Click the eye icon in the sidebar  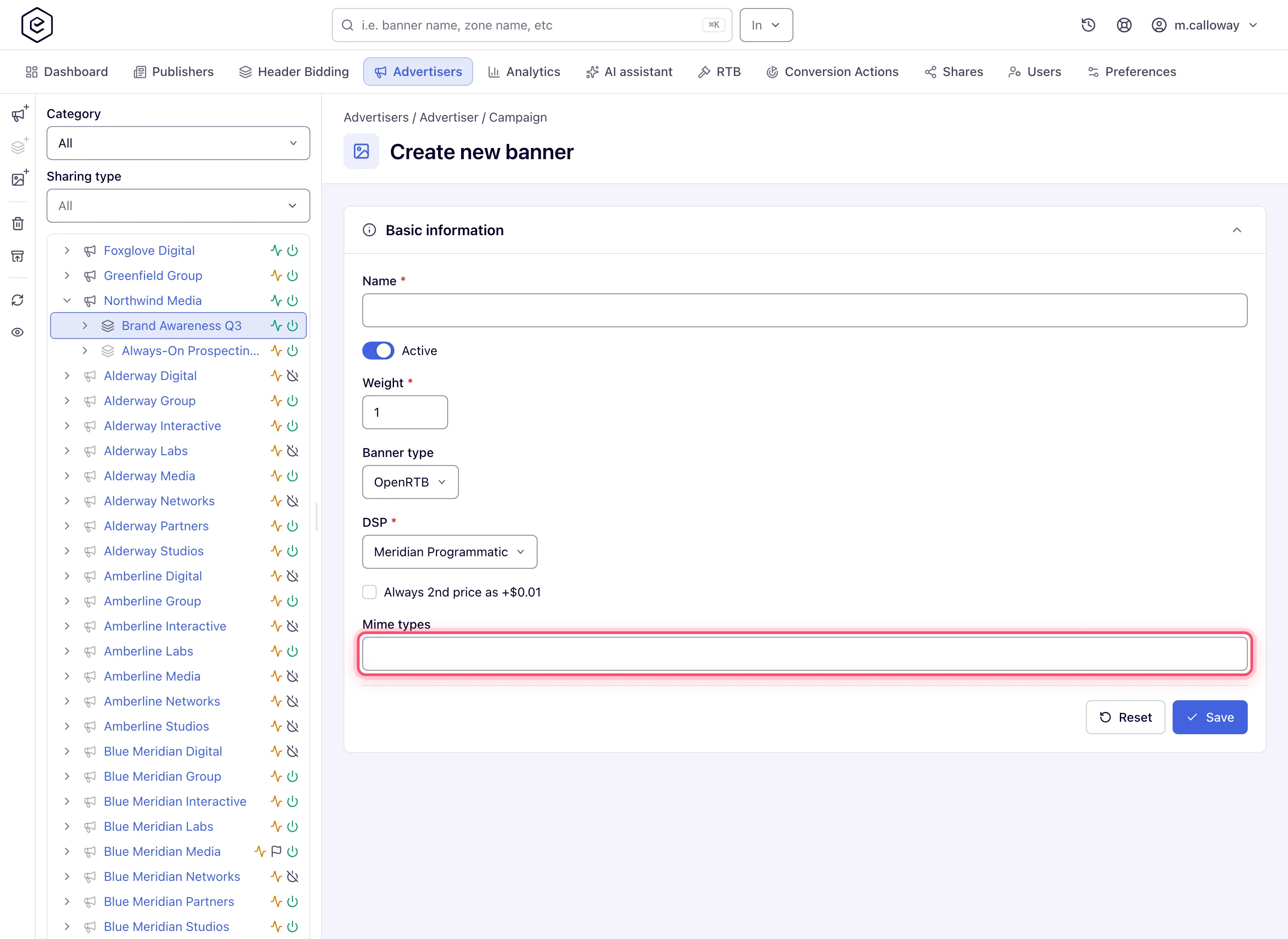18,332
